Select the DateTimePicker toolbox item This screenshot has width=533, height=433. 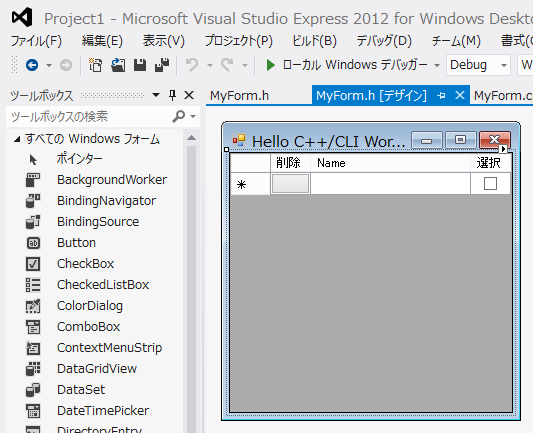coord(103,411)
